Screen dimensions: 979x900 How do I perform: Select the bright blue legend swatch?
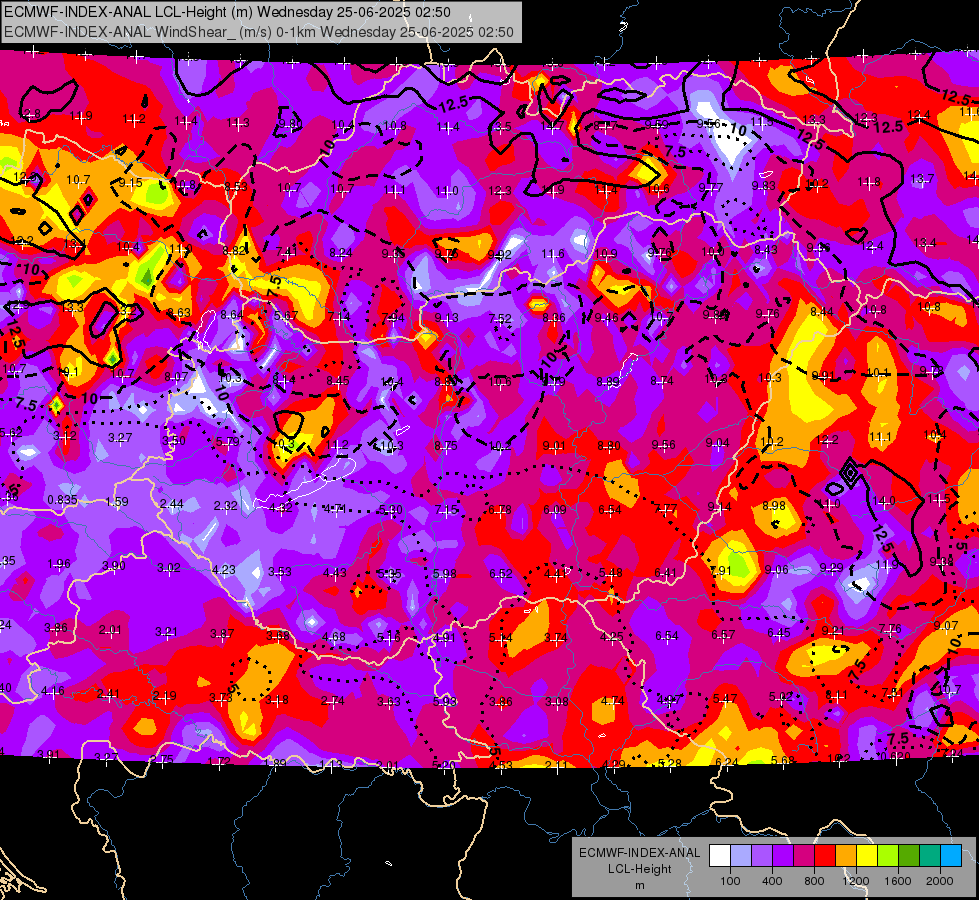(x=951, y=855)
